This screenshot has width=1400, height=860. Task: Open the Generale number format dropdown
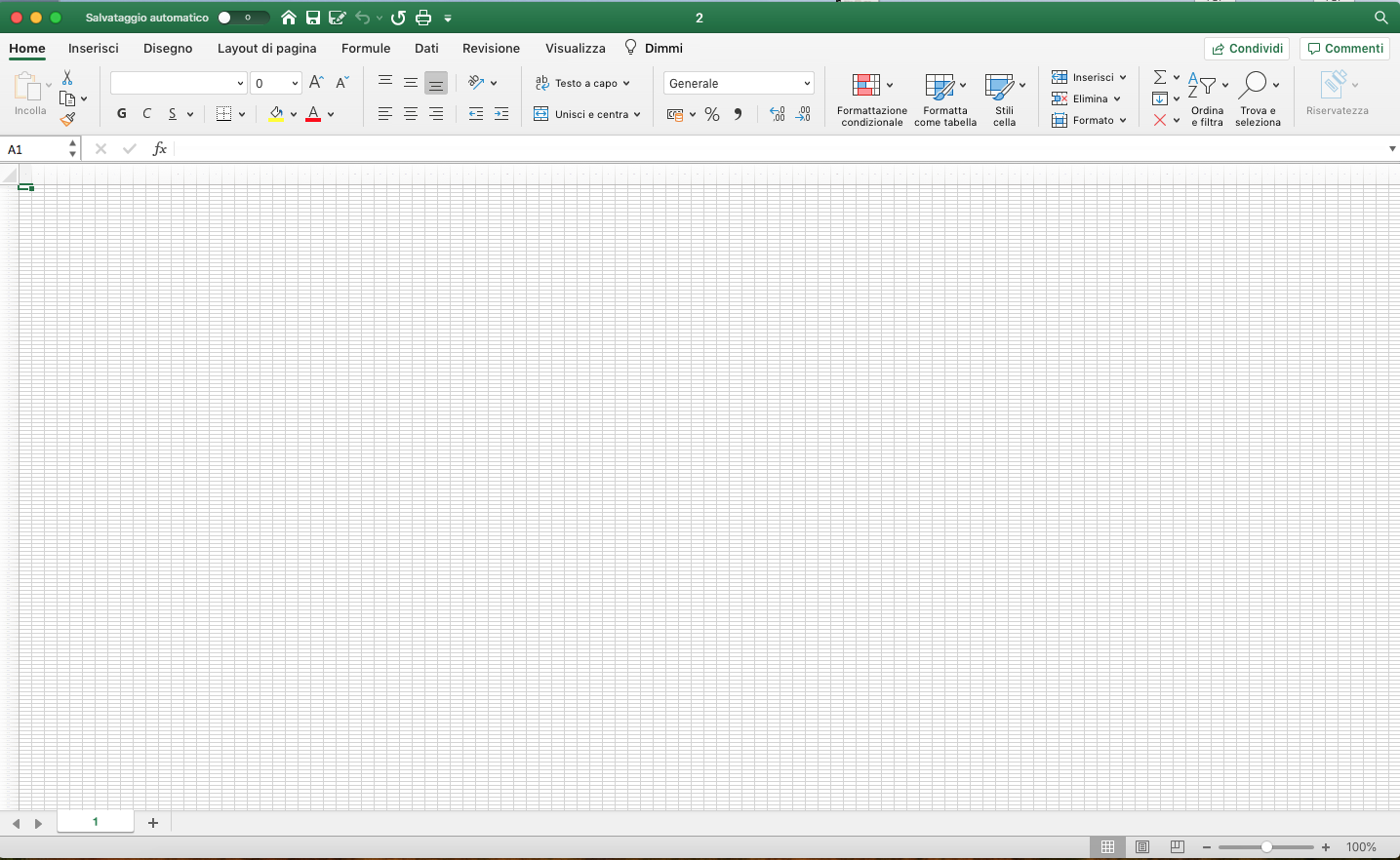pyautogui.click(x=738, y=83)
